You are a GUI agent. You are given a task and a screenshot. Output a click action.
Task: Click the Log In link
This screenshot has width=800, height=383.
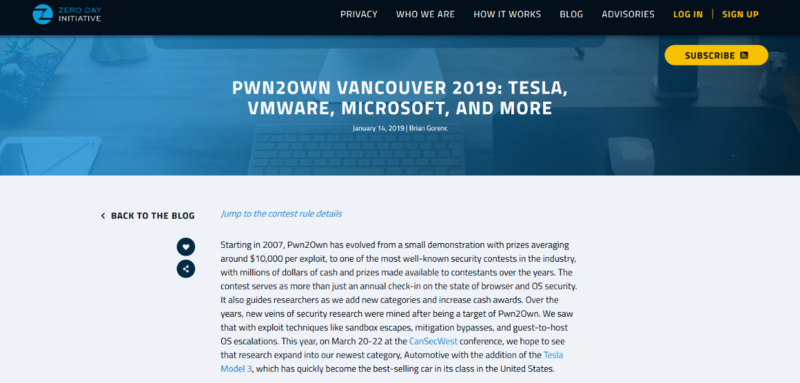(688, 14)
